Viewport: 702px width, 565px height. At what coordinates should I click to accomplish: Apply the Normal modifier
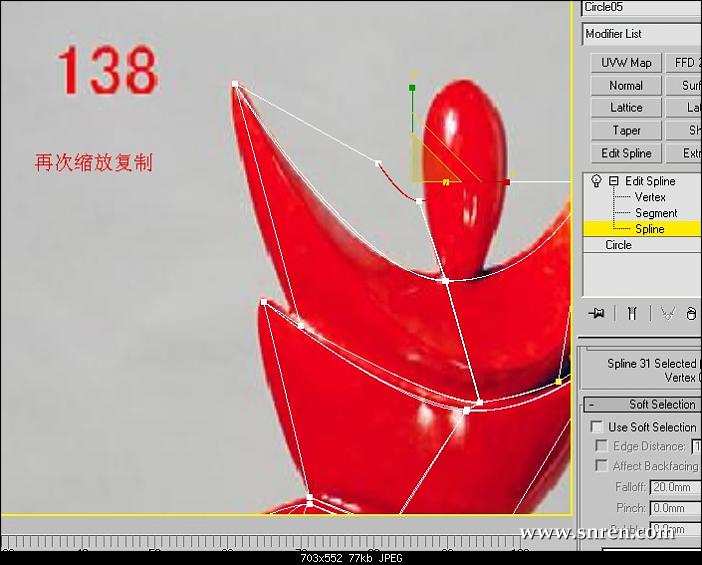tap(626, 86)
